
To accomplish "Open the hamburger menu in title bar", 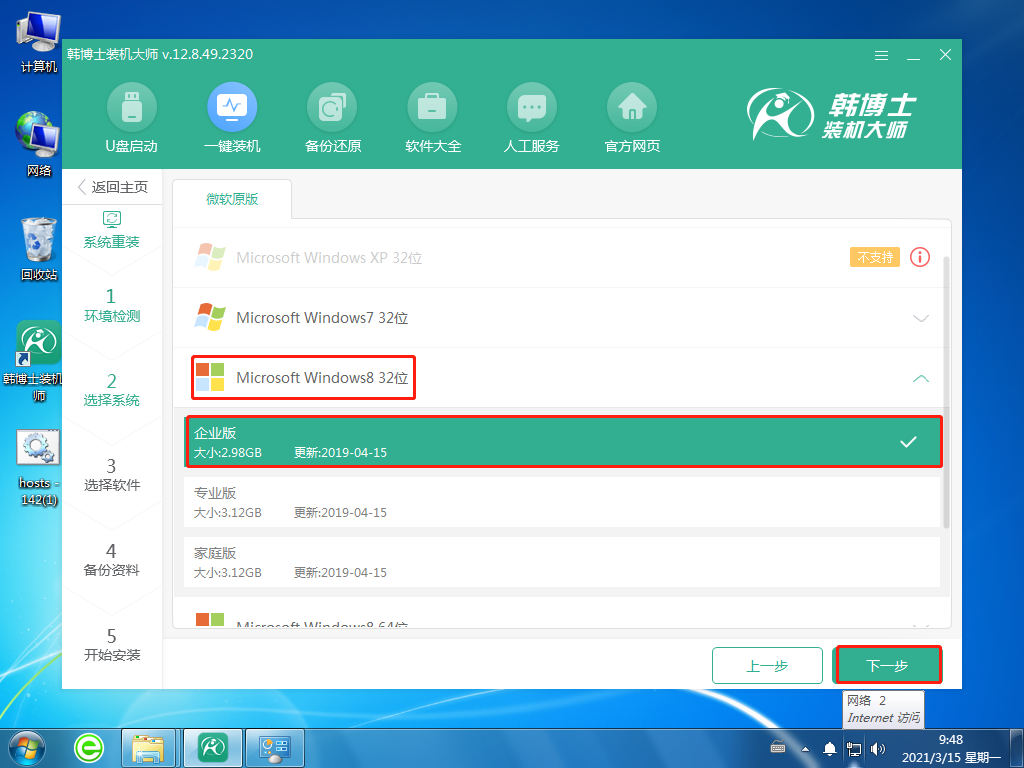I will tap(881, 56).
